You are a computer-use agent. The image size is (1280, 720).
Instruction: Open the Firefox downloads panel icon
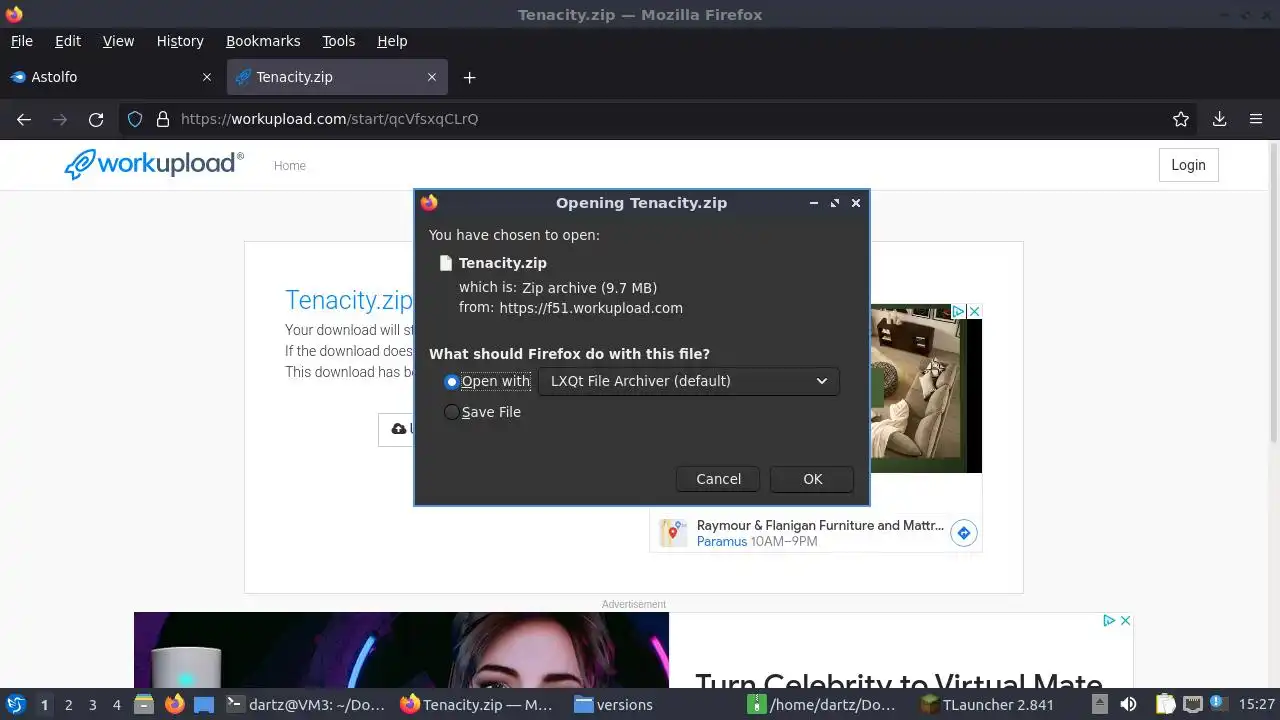pyautogui.click(x=1219, y=119)
